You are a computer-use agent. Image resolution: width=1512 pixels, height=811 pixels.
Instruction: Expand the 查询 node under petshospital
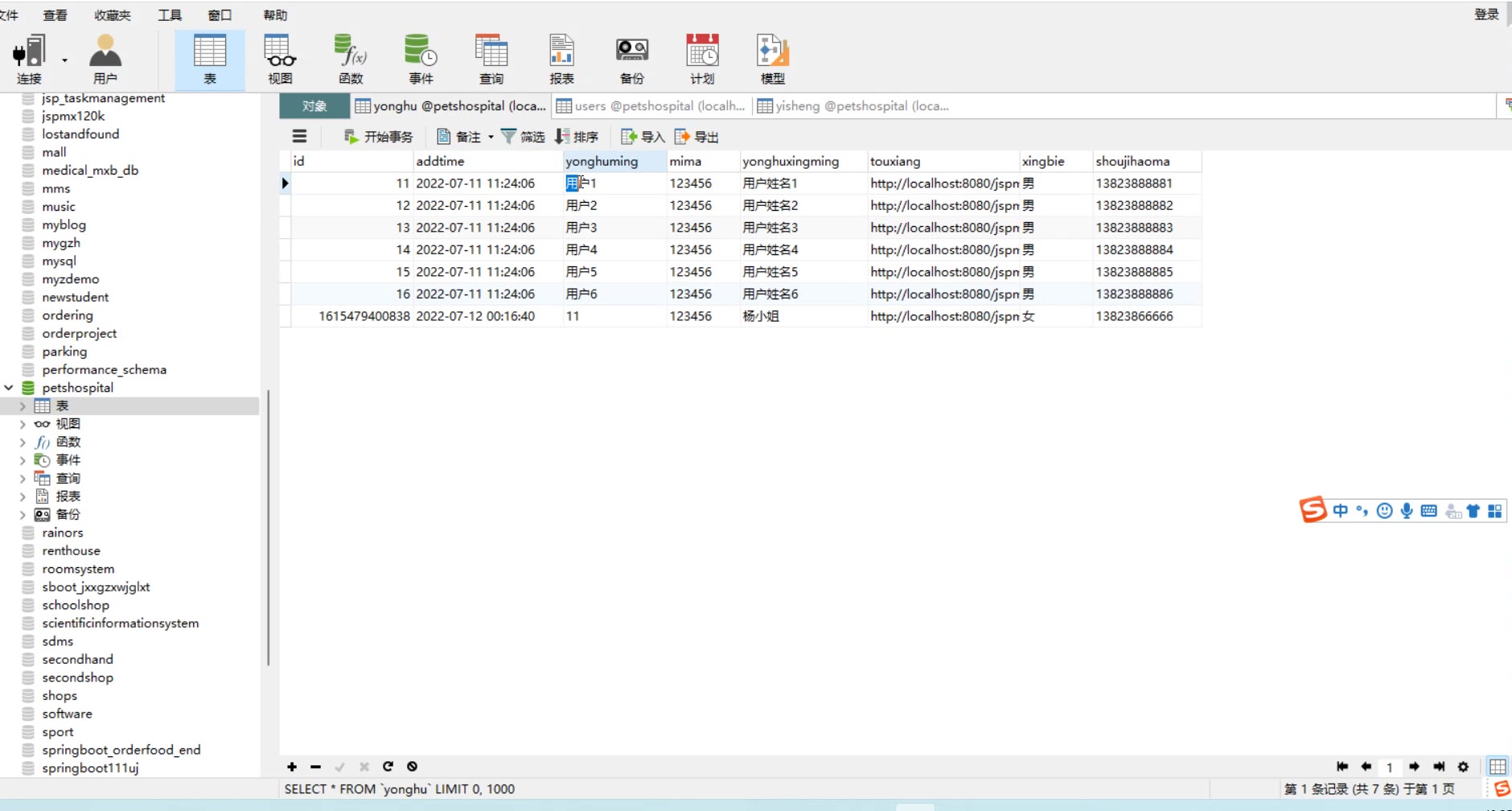(23, 479)
